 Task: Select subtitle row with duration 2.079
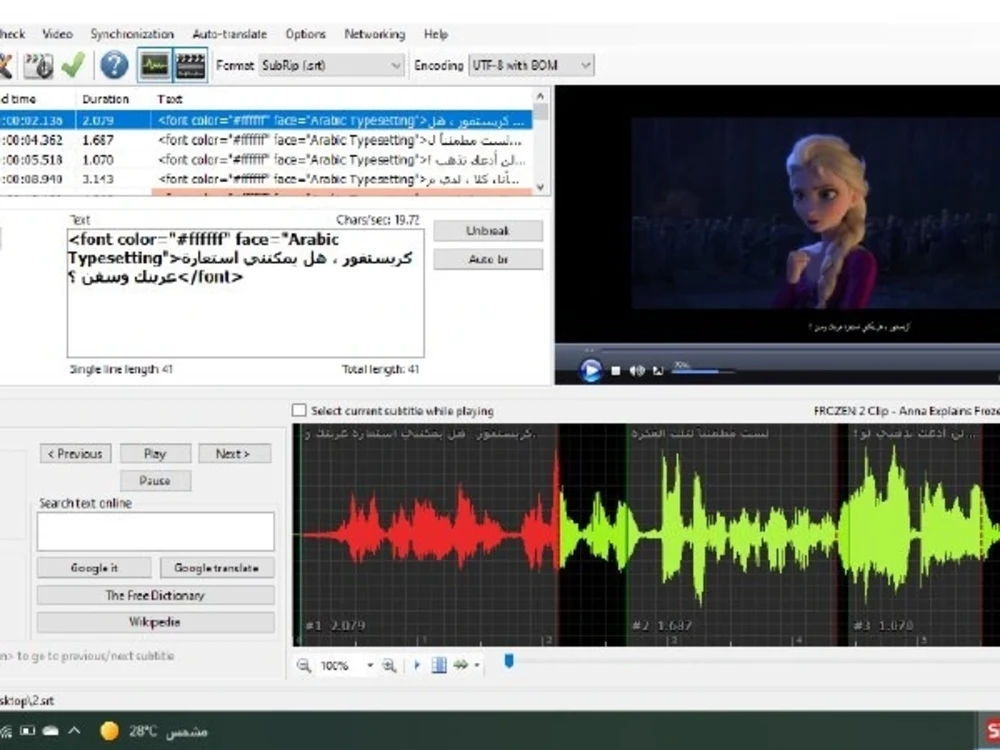coord(265,120)
